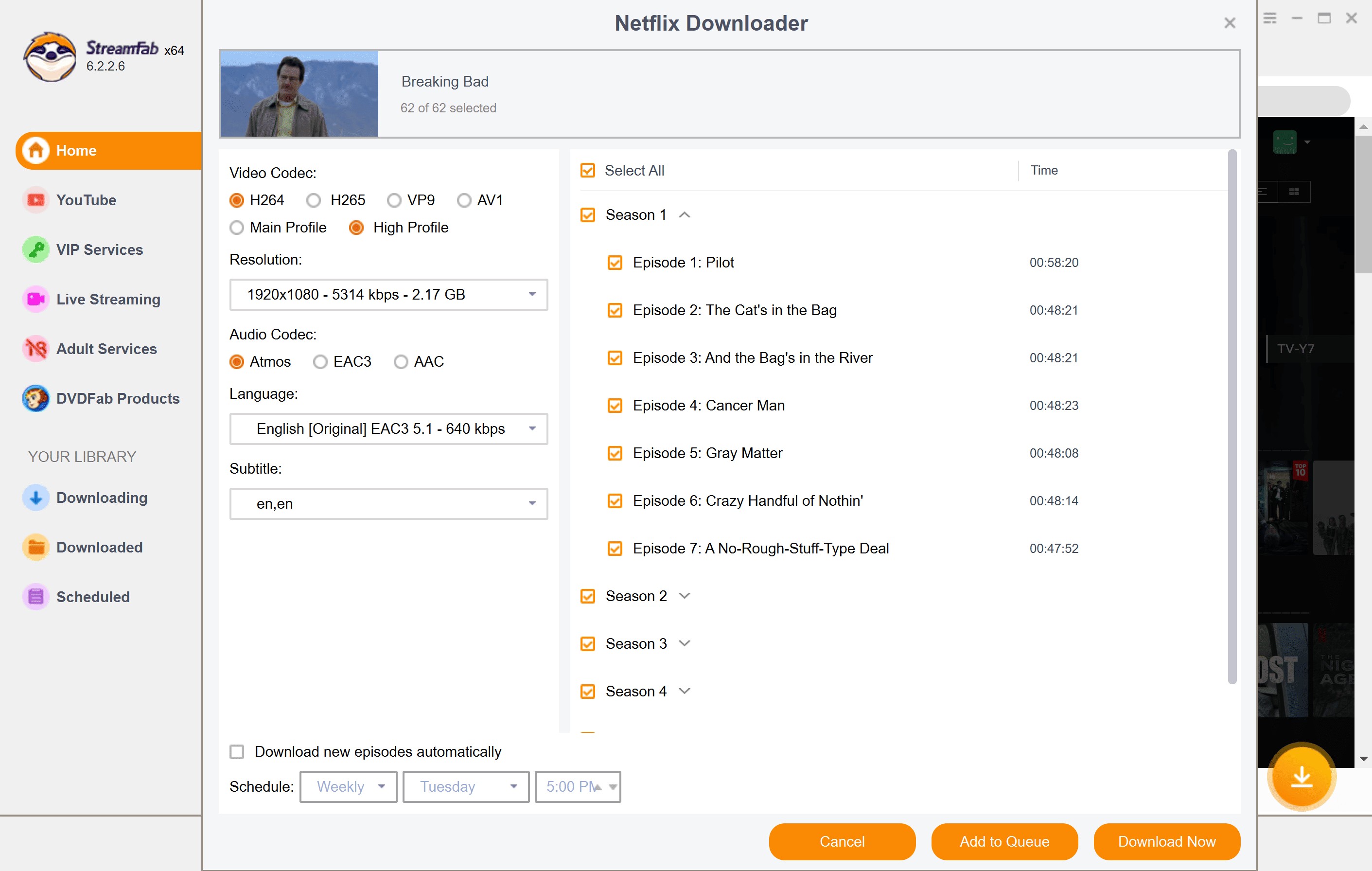Uncheck Episode 1: Pilot

click(x=615, y=263)
